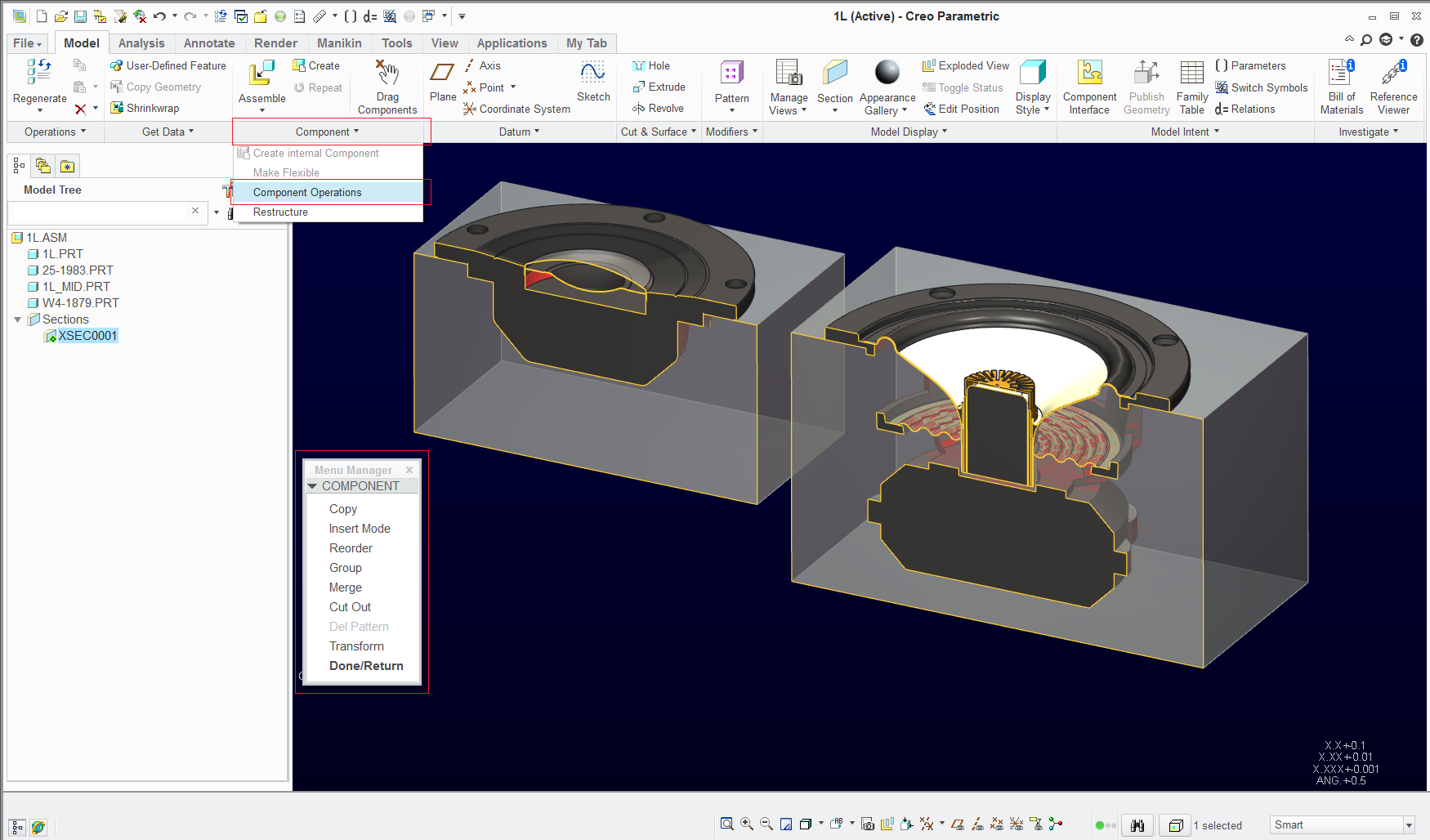The height and width of the screenshot is (840, 1430).
Task: Toggle Exploded View
Action: [x=965, y=65]
